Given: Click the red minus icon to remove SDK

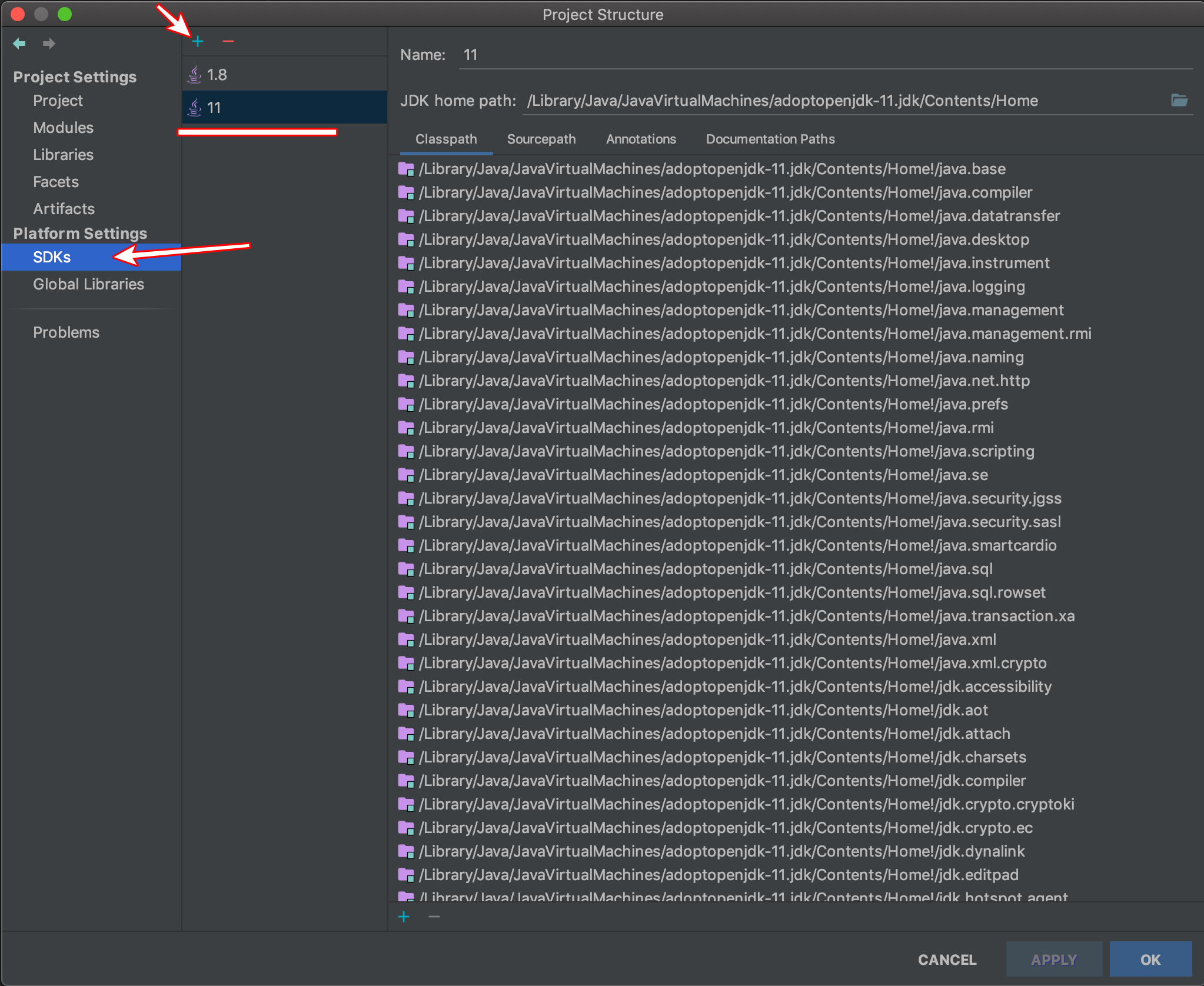Looking at the screenshot, I should pos(228,41).
